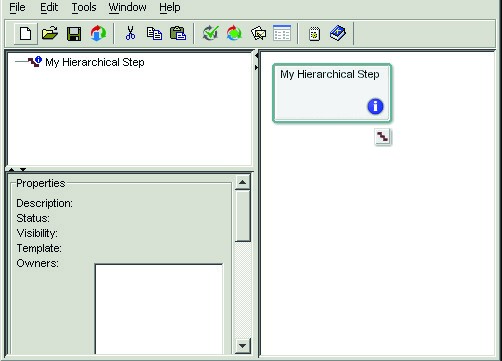Click the divider's up collapse arrow above Properties

[11, 170]
